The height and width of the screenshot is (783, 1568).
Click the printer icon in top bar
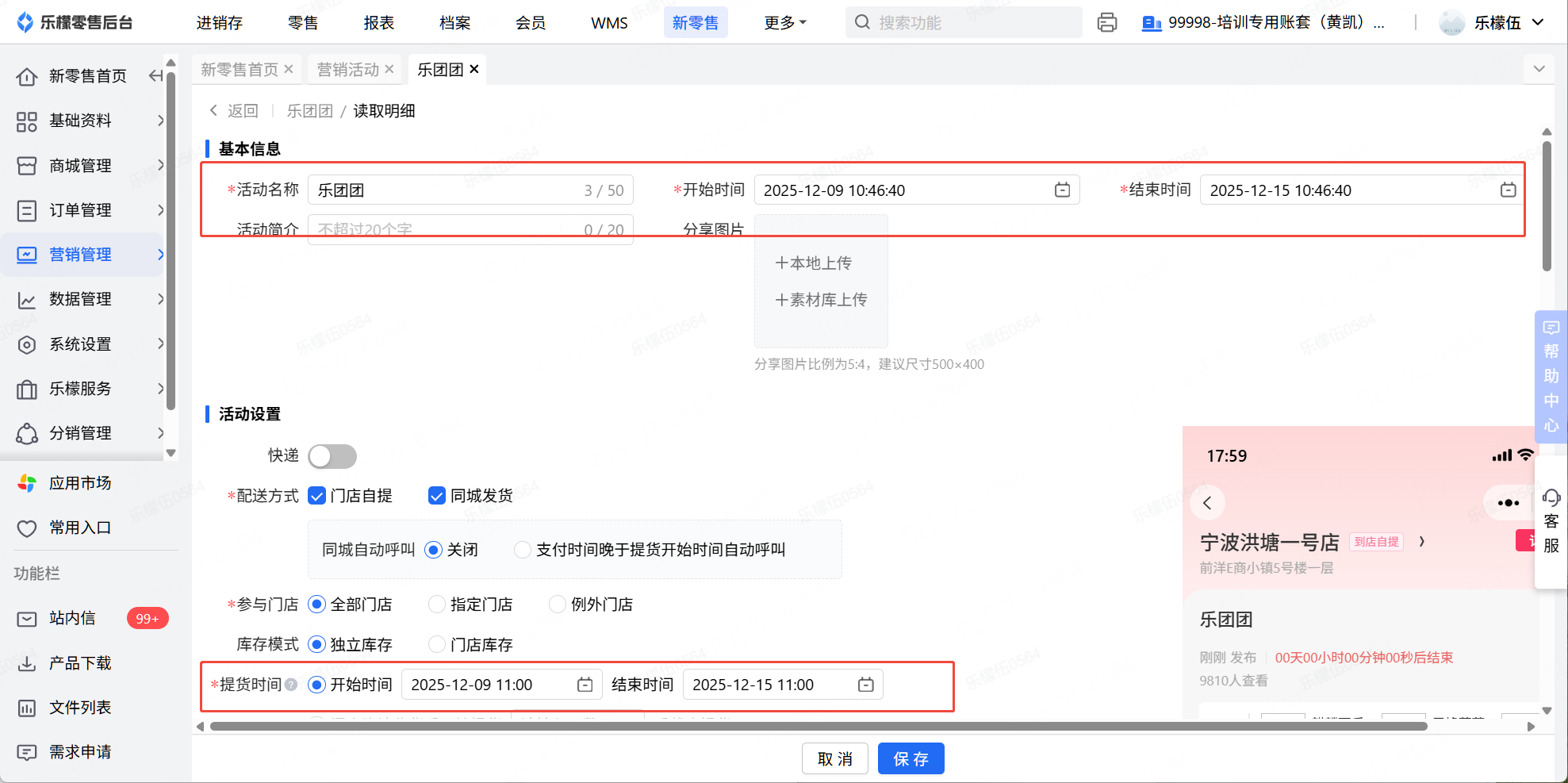(1106, 22)
